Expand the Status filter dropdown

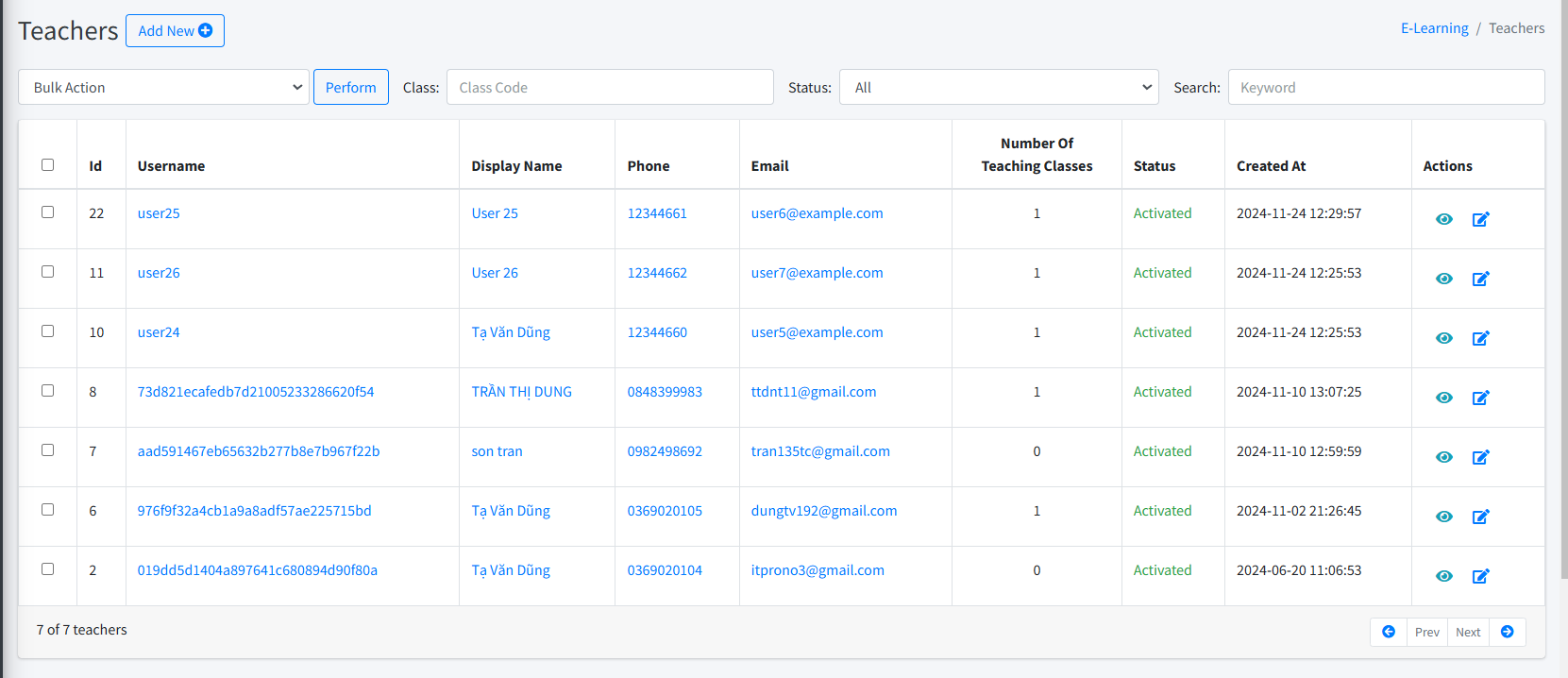click(998, 88)
